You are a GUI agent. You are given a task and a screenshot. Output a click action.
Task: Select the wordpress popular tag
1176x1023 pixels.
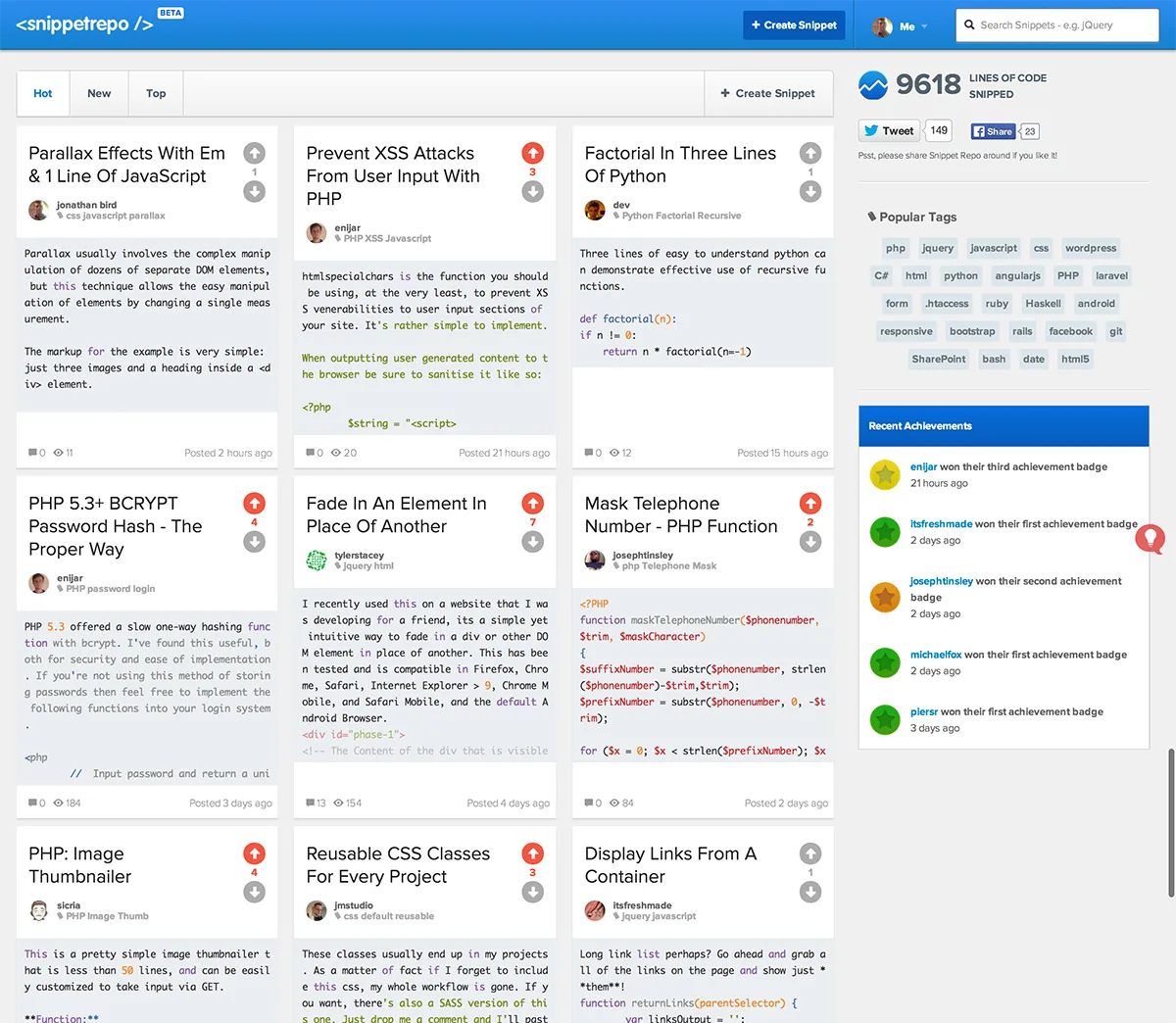pyautogui.click(x=1091, y=248)
